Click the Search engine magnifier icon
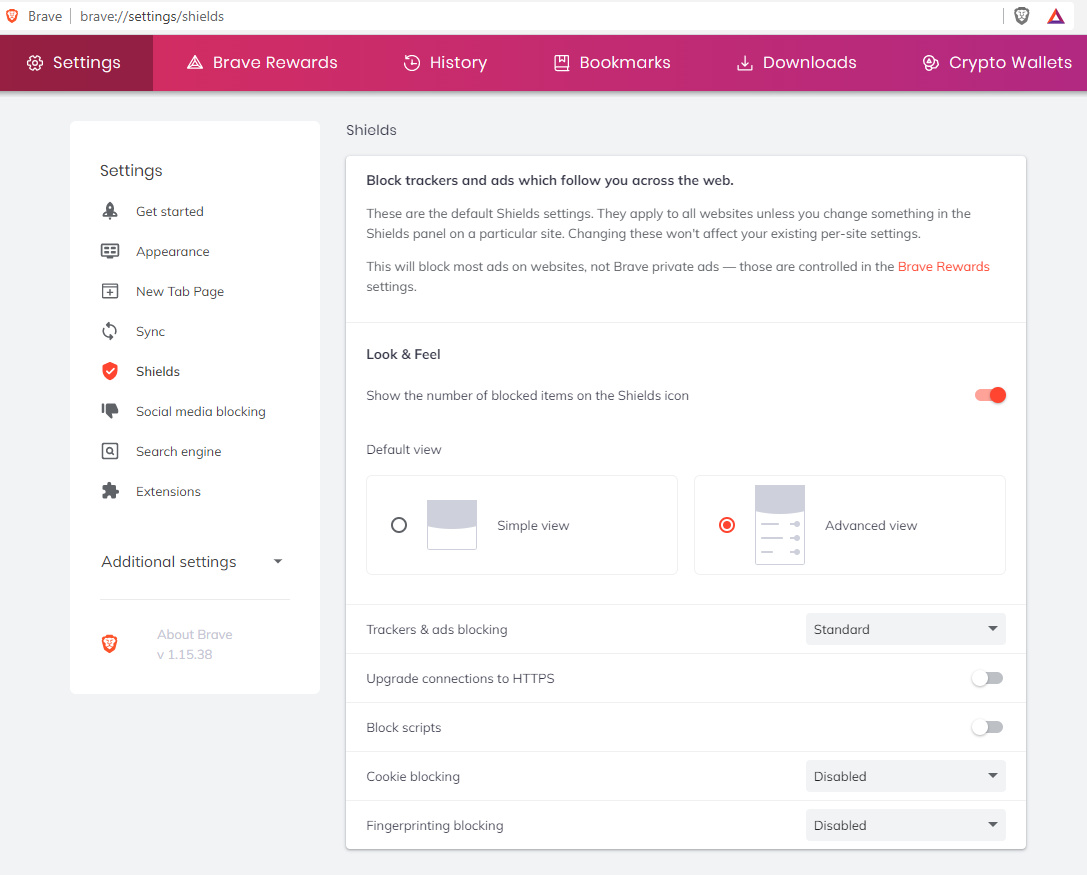This screenshot has height=875, width=1087. click(x=110, y=451)
